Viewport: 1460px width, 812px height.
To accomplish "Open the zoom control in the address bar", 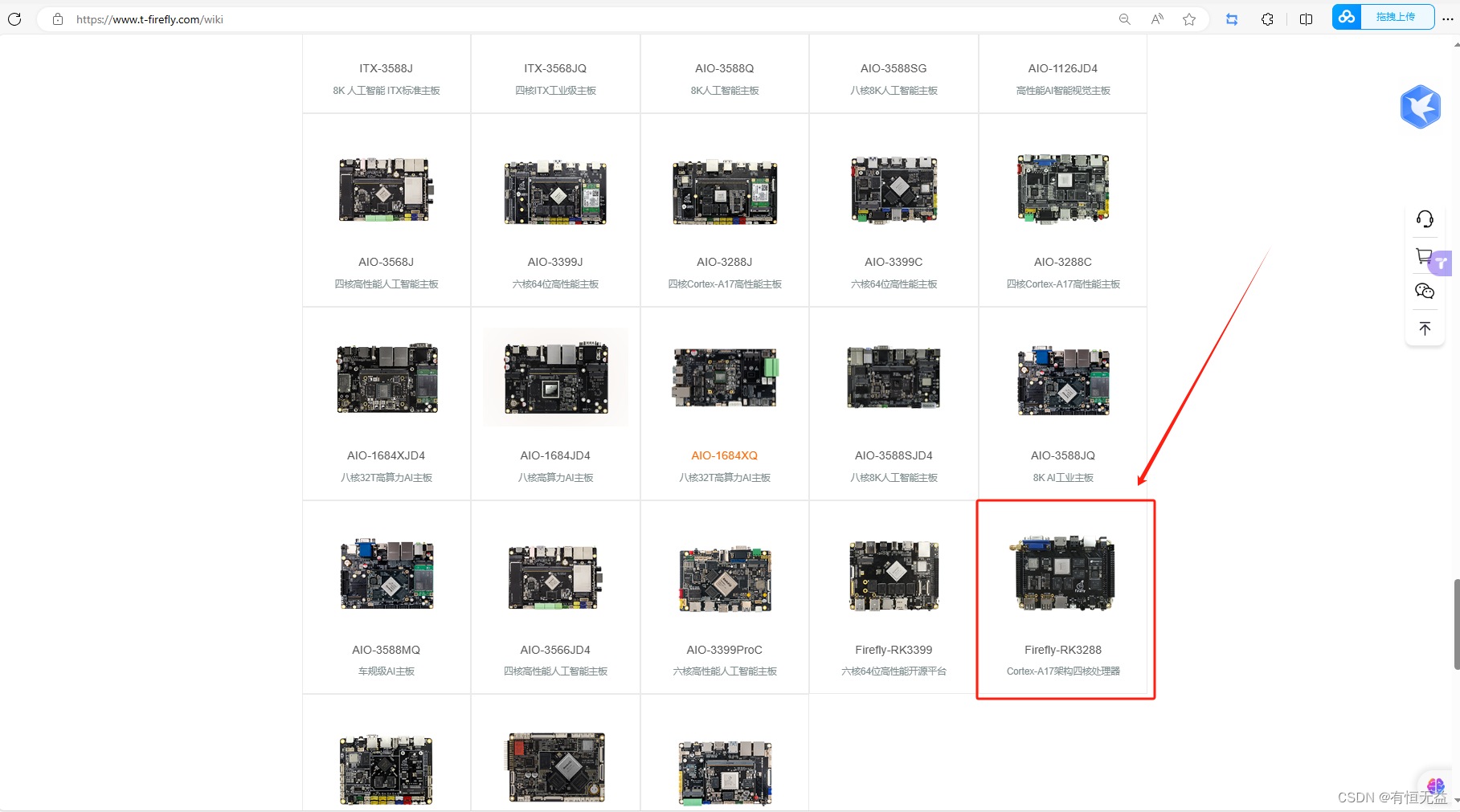I will (1124, 19).
